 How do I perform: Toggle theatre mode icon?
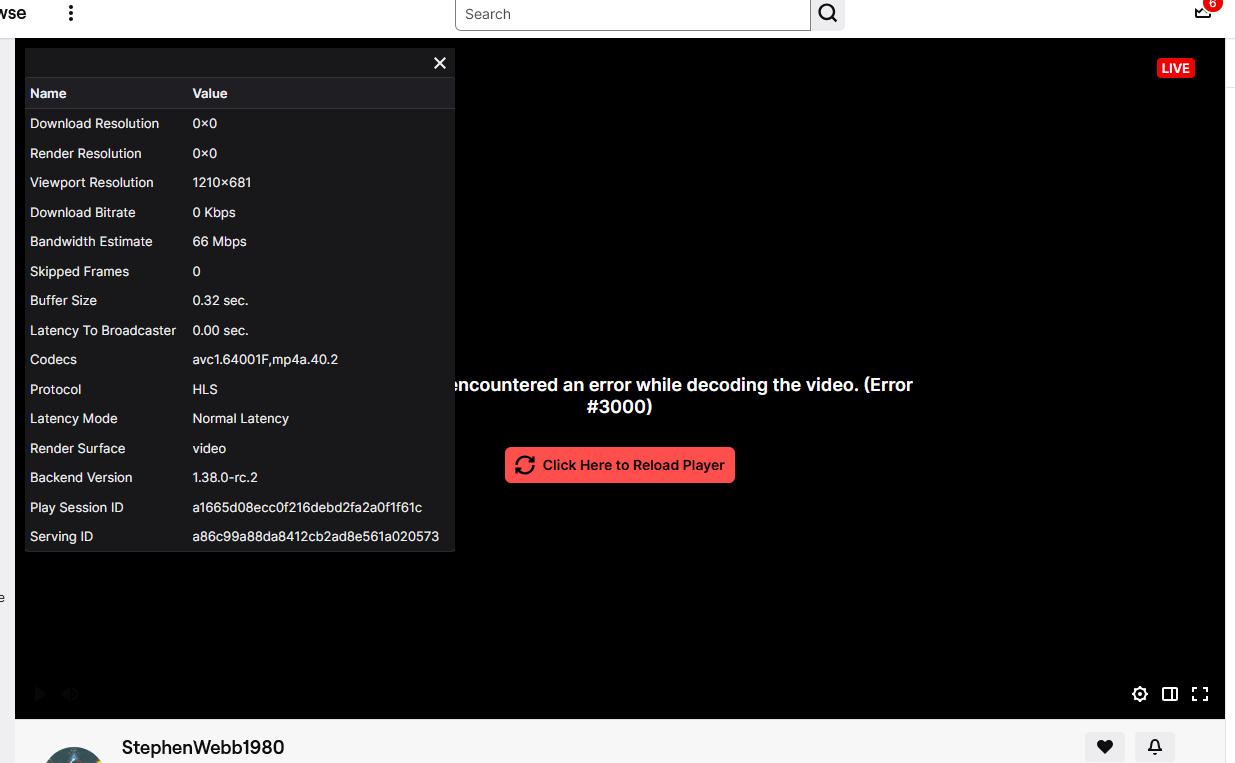click(x=1170, y=694)
